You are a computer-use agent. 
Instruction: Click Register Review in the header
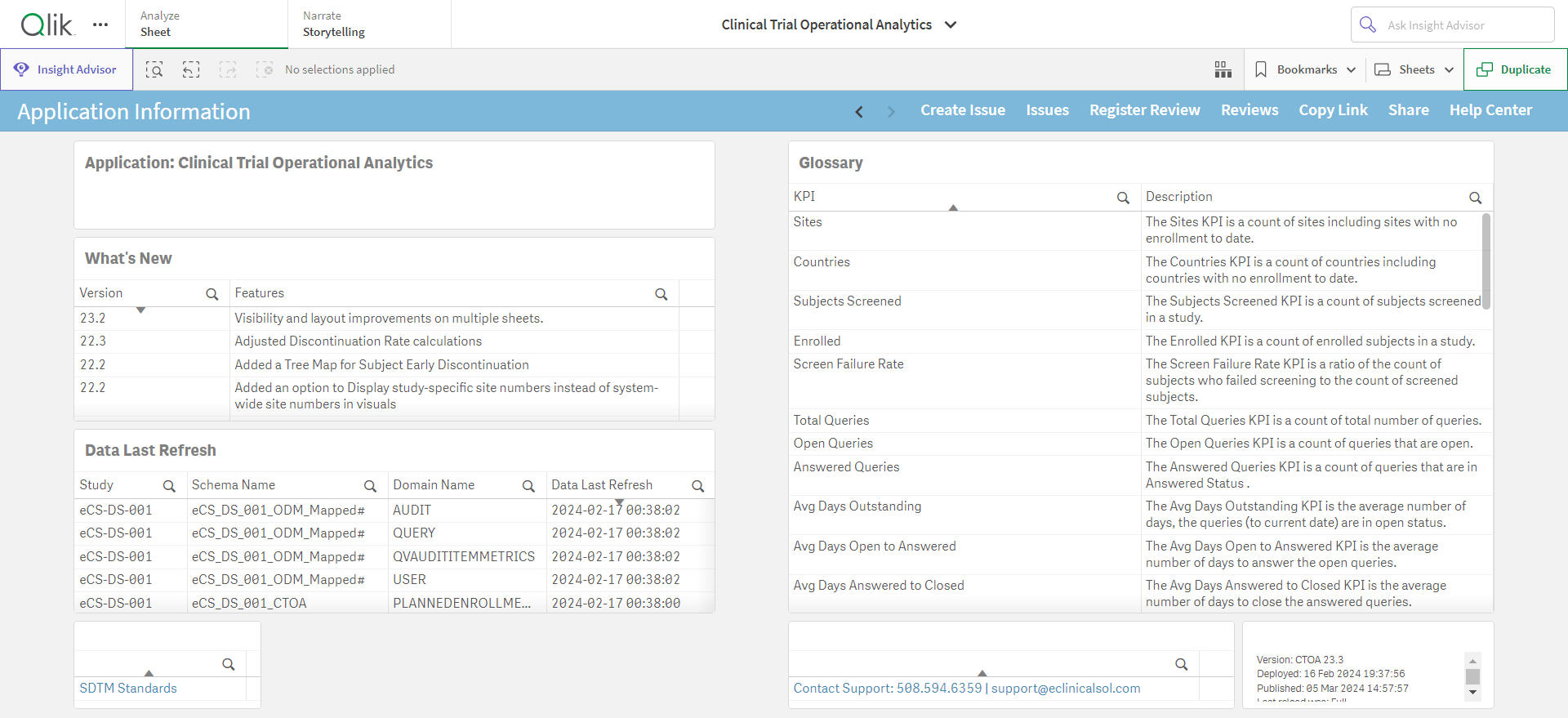point(1144,110)
